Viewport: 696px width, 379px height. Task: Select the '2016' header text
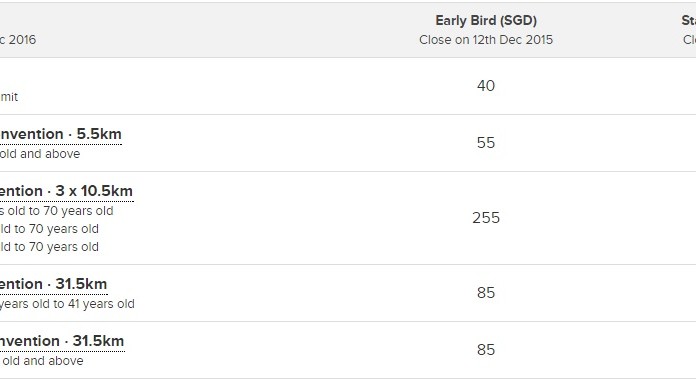22,40
